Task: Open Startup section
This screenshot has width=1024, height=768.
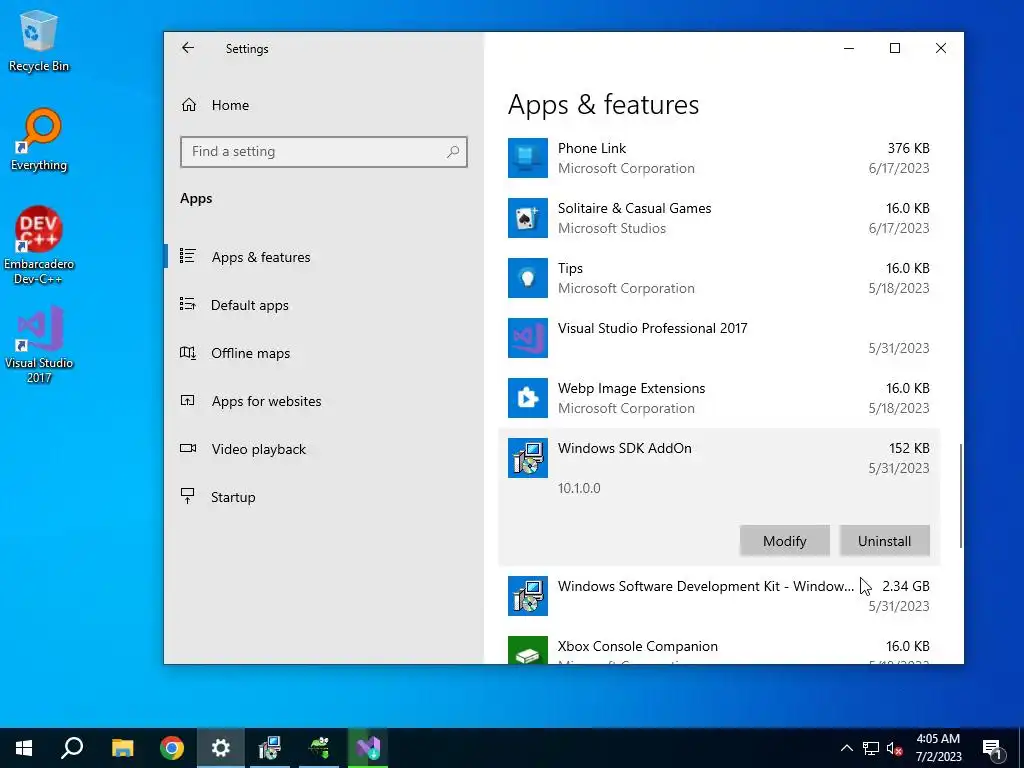Action: click(324, 497)
